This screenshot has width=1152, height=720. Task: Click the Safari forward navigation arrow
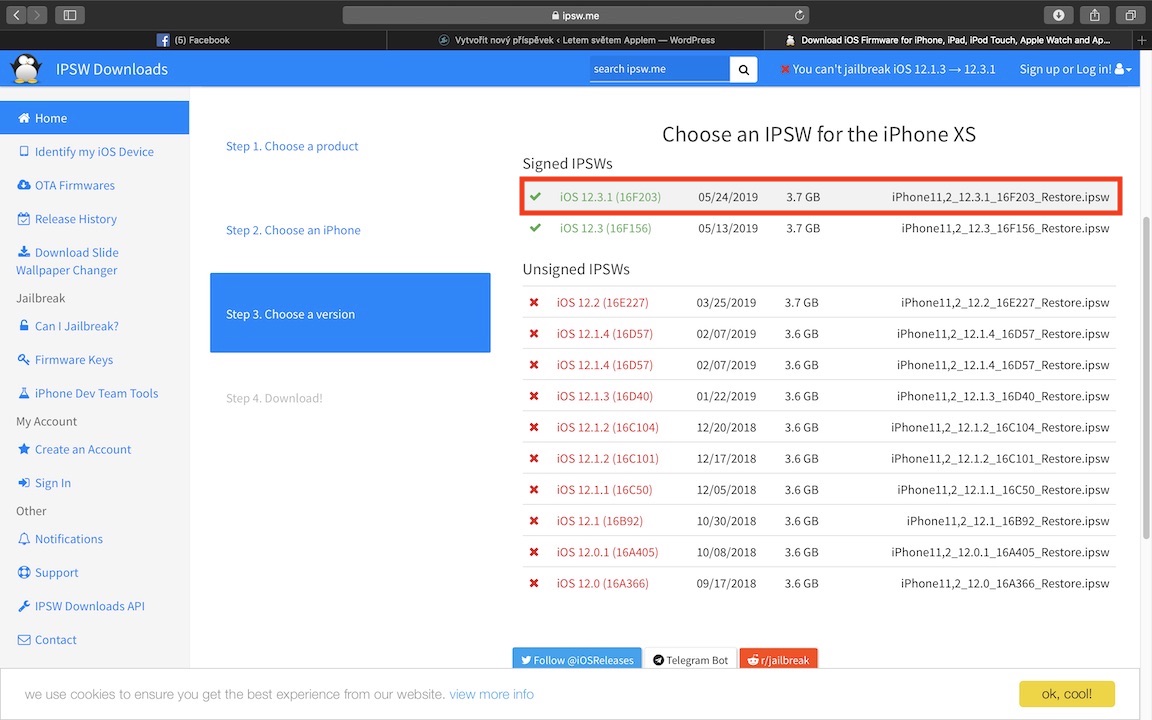click(37, 15)
